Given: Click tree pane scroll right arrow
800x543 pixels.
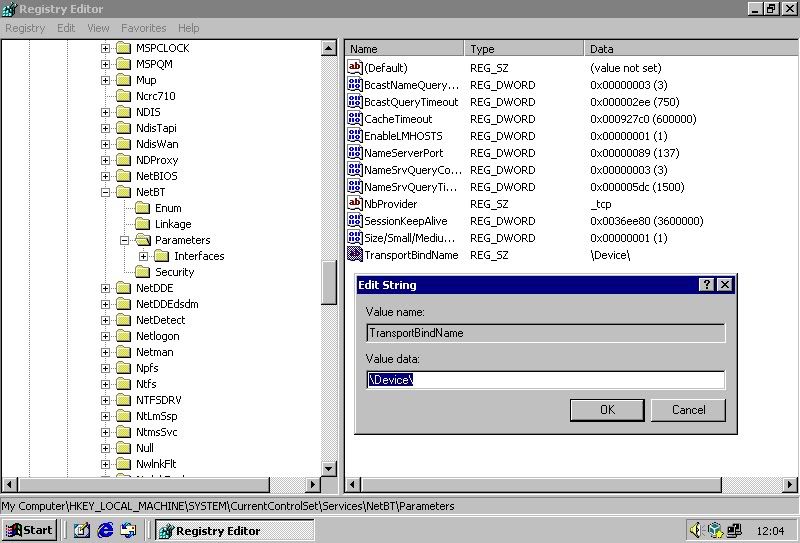Looking at the screenshot, I should [313, 484].
